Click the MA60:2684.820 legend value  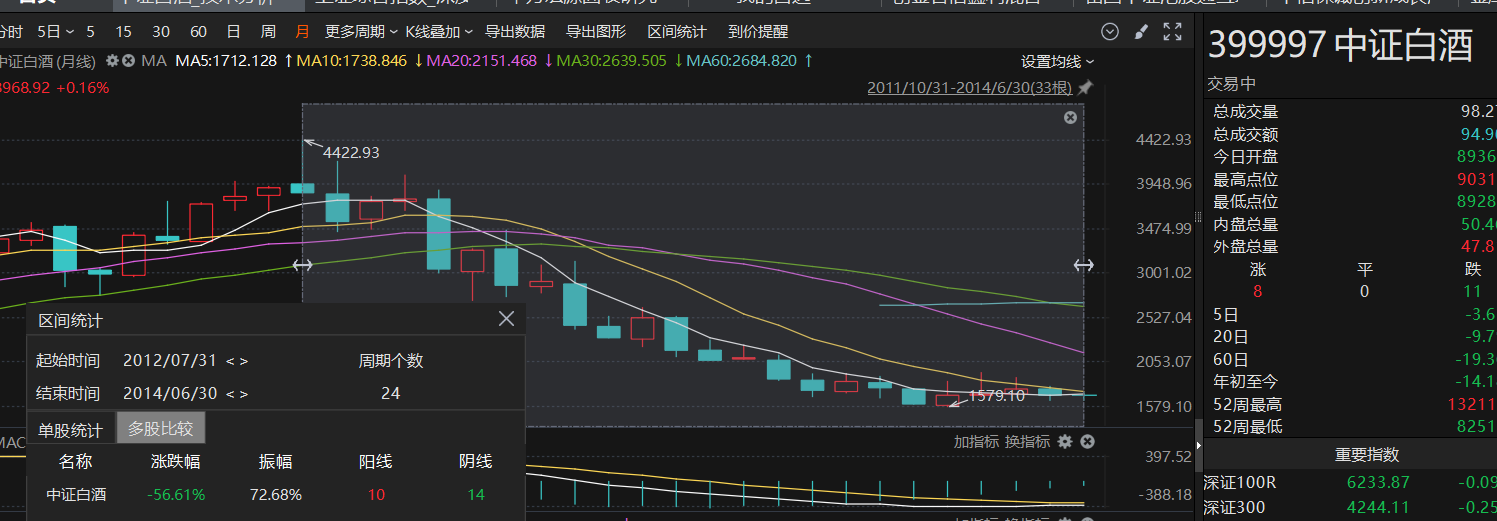[x=741, y=61]
